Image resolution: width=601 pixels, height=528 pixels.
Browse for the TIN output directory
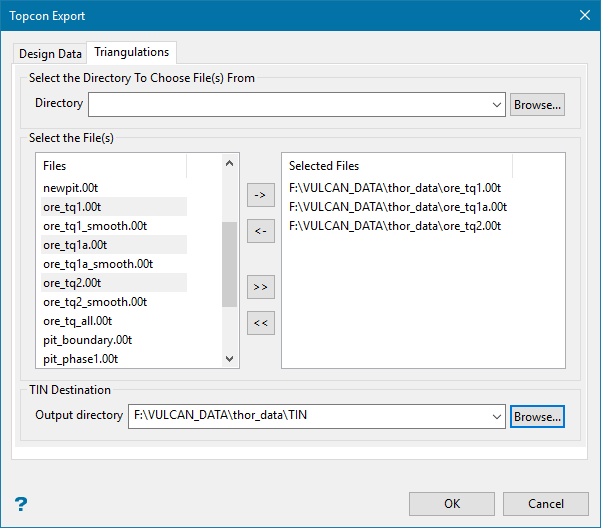[537, 416]
